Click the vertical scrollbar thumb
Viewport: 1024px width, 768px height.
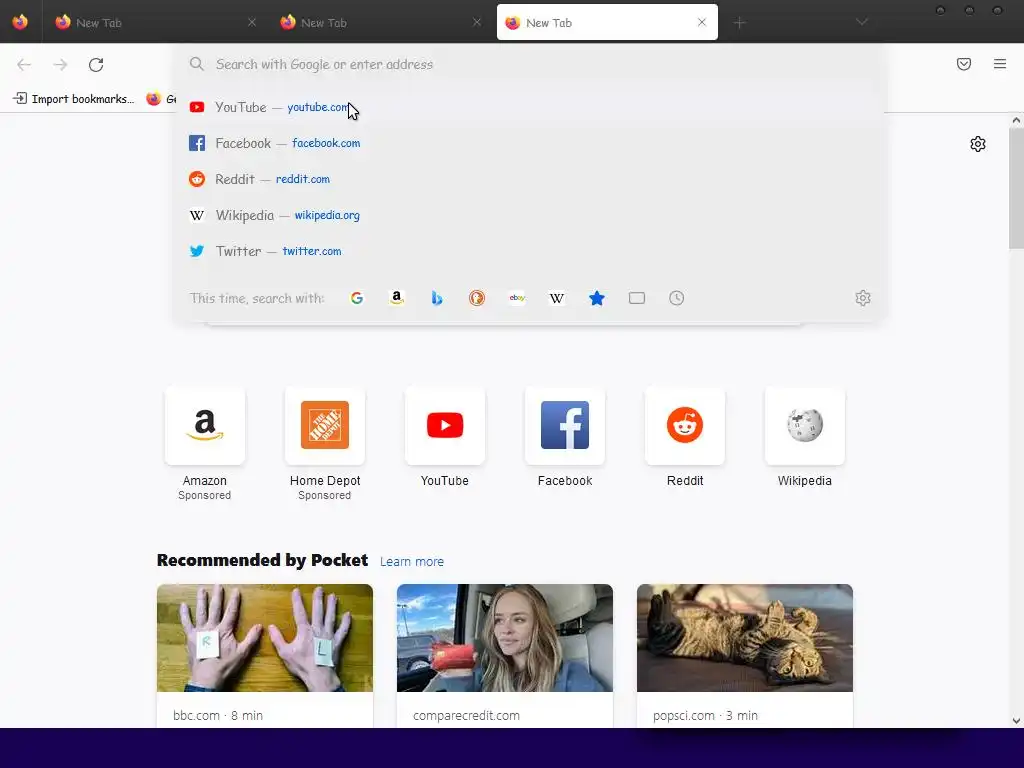pos(1016,188)
